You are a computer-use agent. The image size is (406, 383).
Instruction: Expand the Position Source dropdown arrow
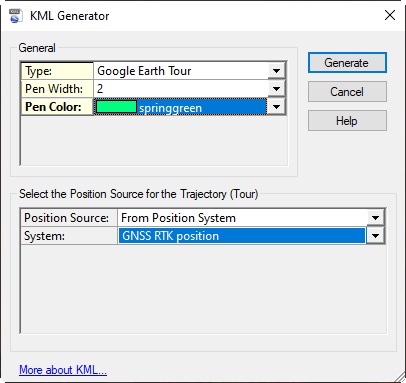tap(376, 218)
